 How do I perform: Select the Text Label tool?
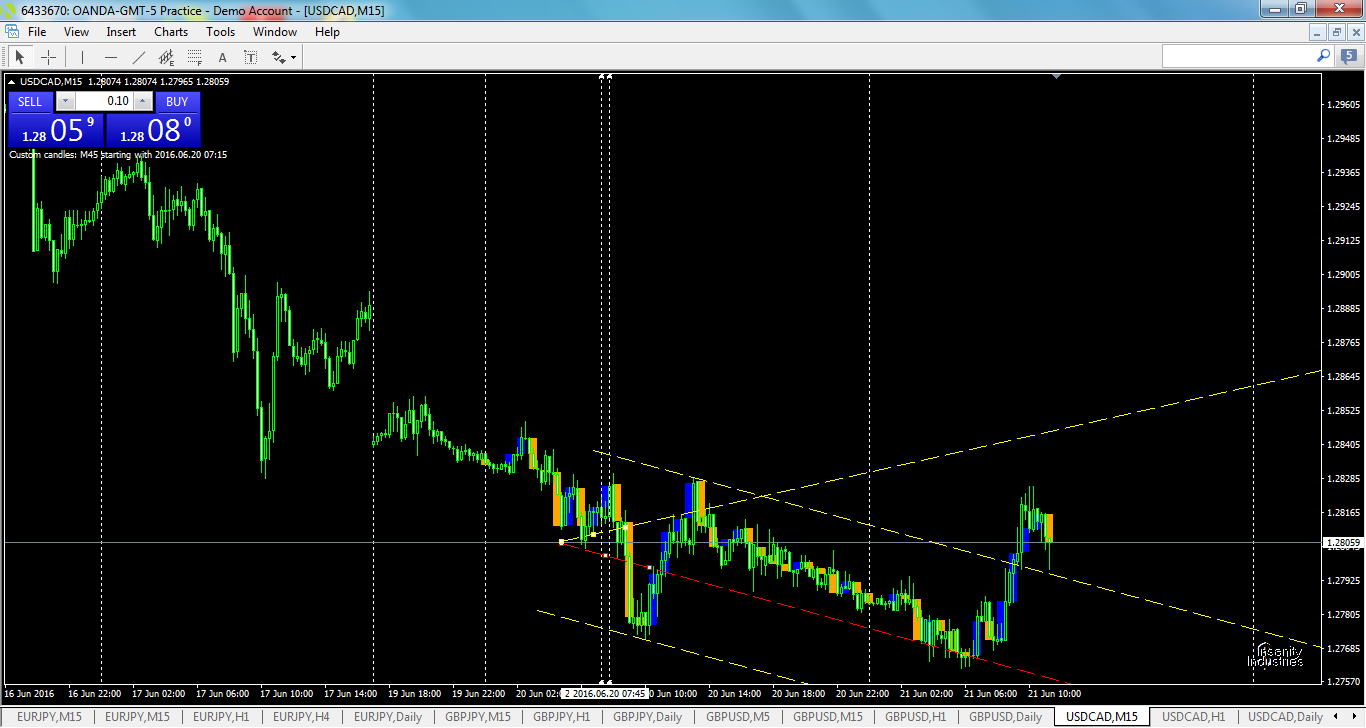[250, 57]
